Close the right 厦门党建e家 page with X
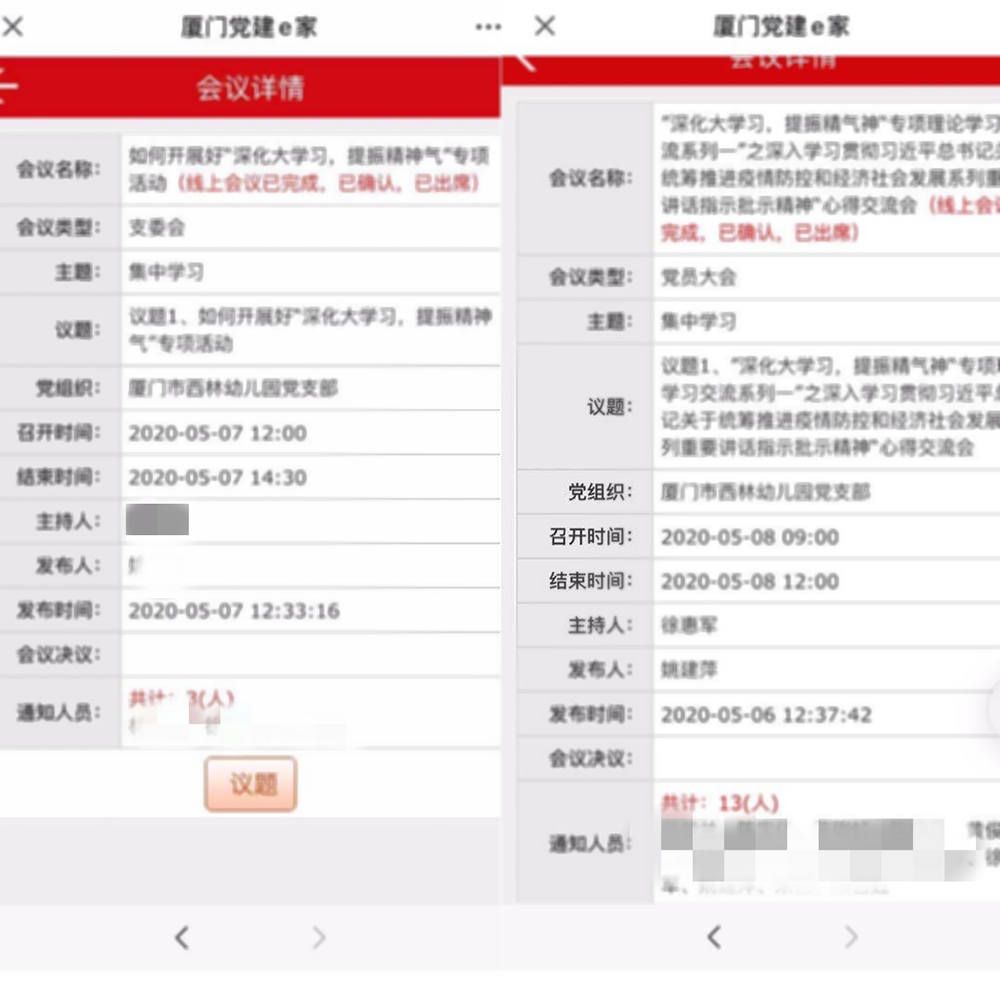The image size is (1000, 1000). tap(545, 27)
